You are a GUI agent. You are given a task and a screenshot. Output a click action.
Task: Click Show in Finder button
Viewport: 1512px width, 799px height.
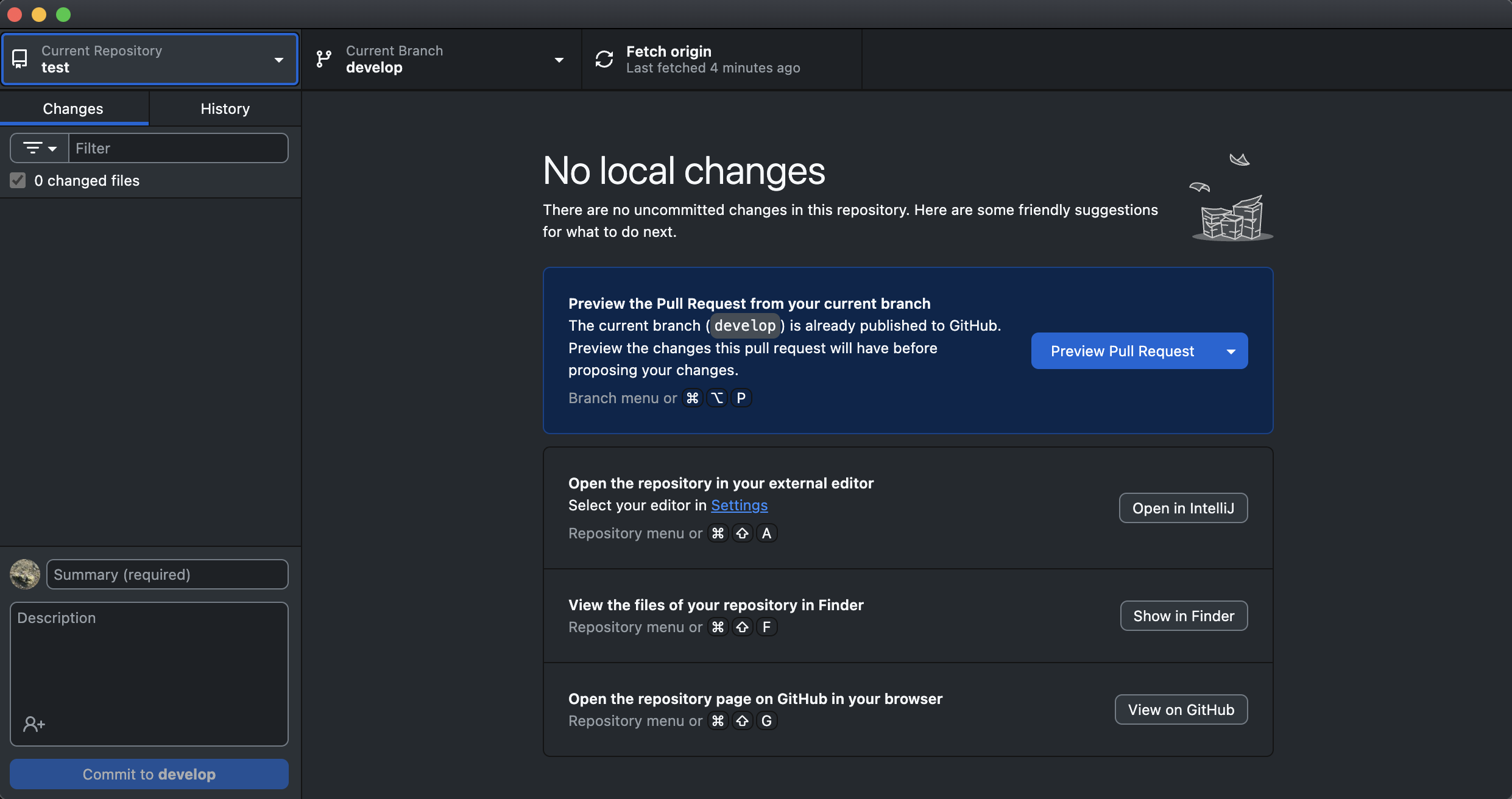1183,616
